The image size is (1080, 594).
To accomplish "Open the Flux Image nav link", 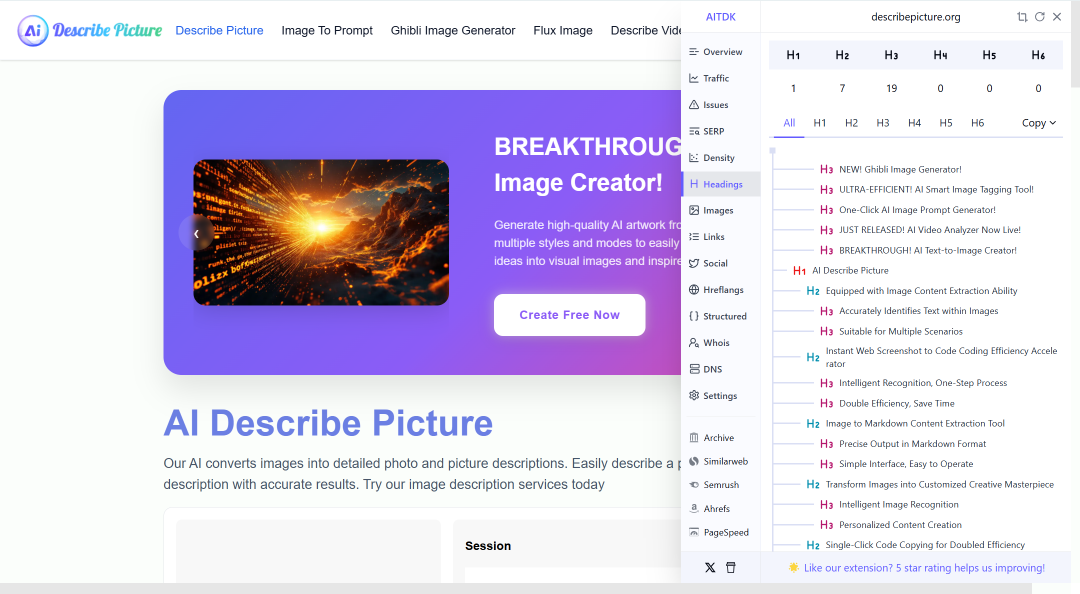I will 563,30.
